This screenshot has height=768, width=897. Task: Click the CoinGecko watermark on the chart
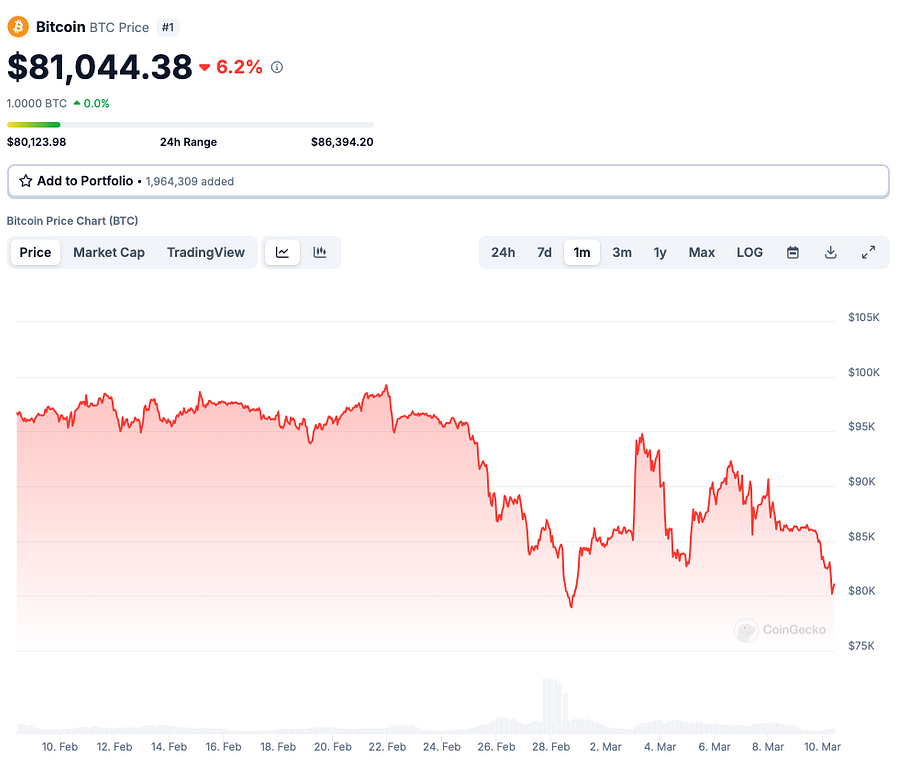[781, 630]
